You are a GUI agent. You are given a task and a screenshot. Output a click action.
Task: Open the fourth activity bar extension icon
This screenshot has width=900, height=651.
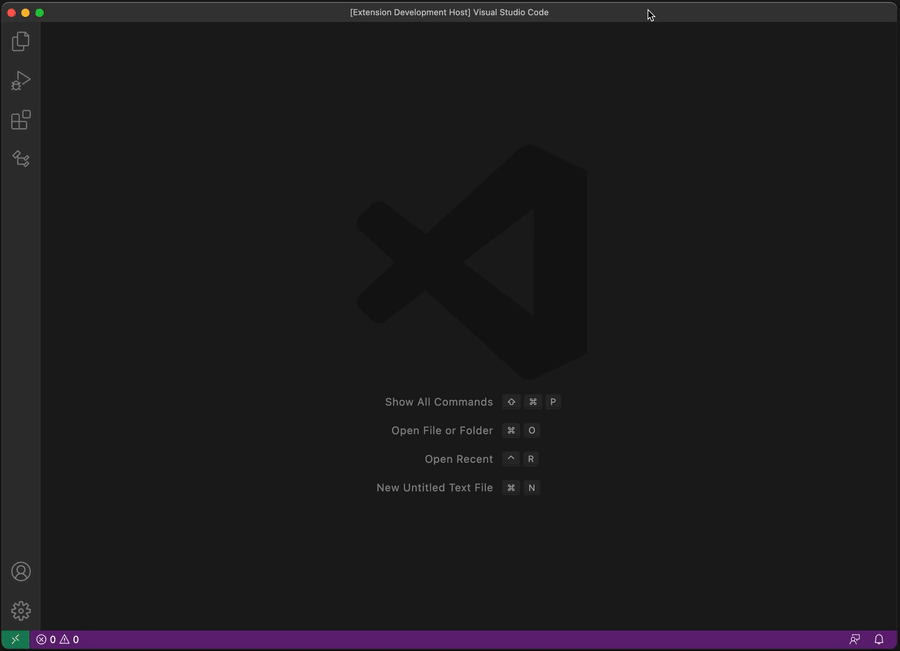point(21,159)
